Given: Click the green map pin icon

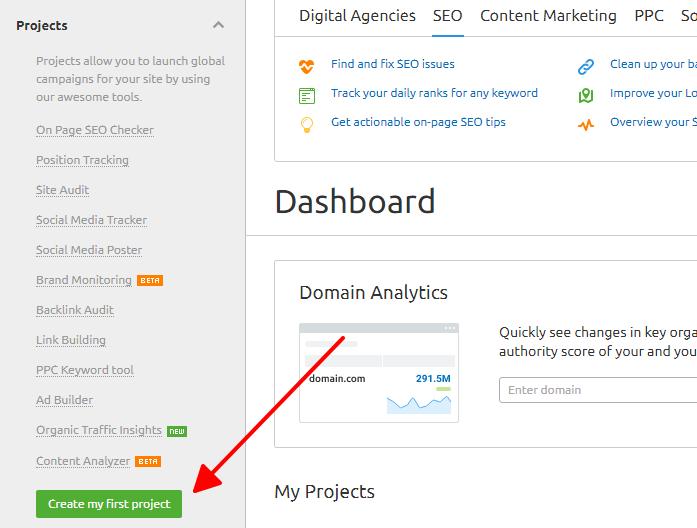Looking at the screenshot, I should (x=586, y=96).
